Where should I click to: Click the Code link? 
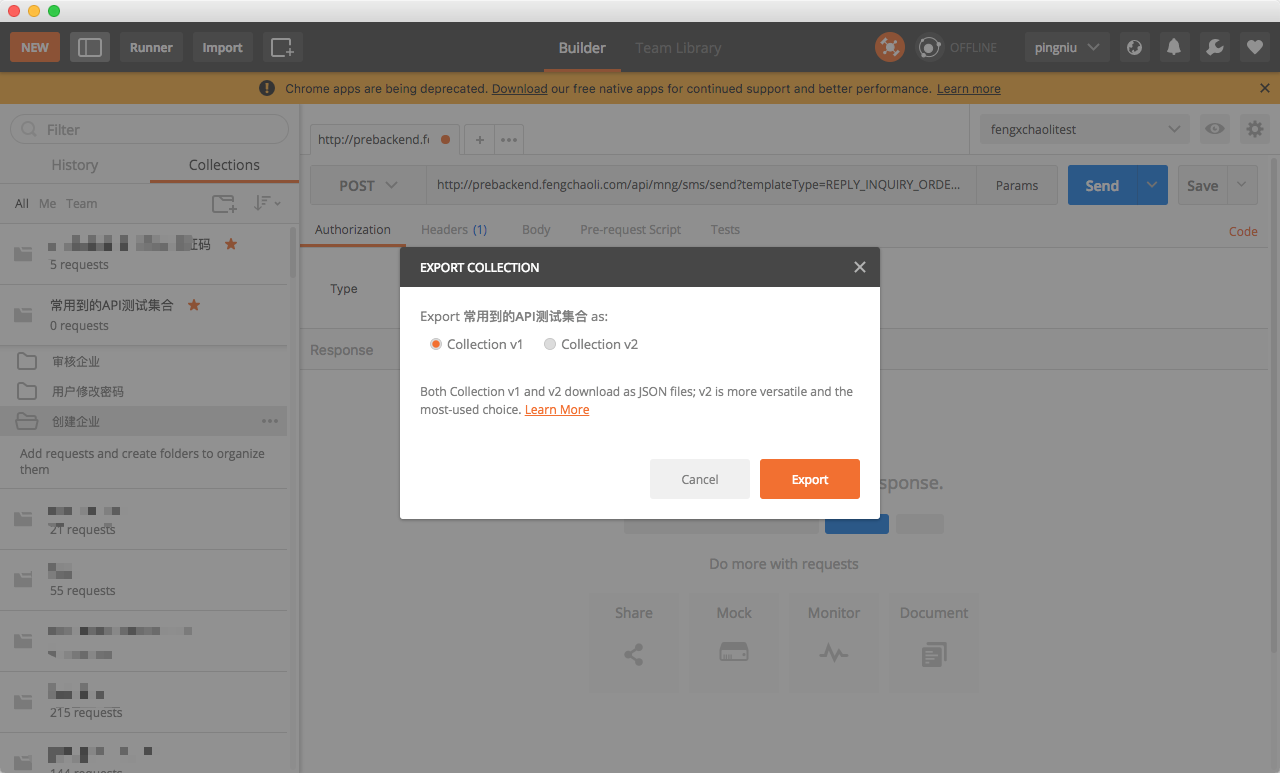[x=1243, y=231]
